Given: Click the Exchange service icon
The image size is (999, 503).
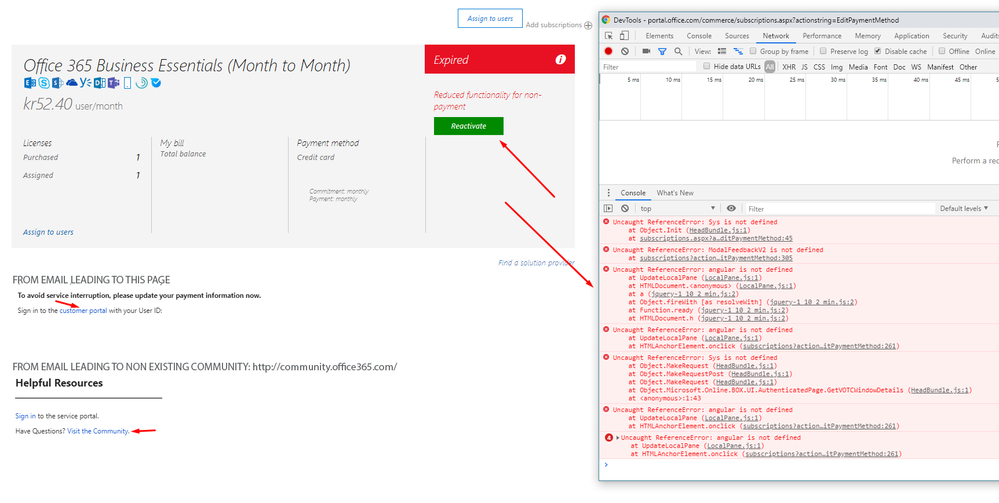Looking at the screenshot, I should pyautogui.click(x=30, y=83).
